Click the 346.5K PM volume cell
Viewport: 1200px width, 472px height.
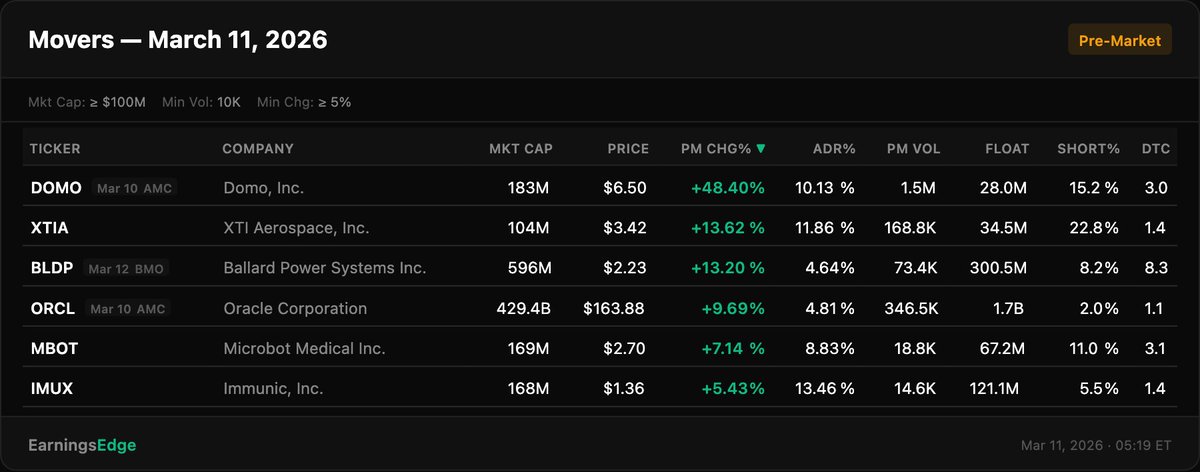click(x=912, y=309)
